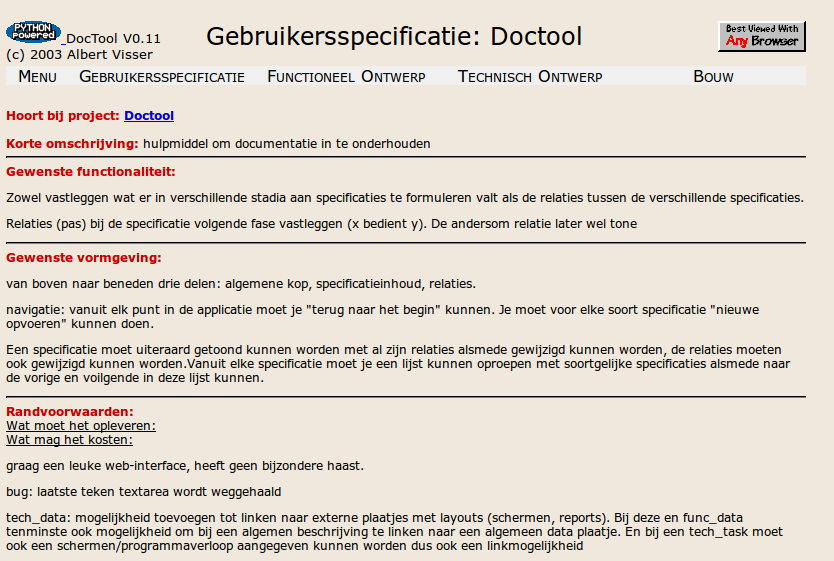Click the Gewenste functionaliteit heading
Image resolution: width=834 pixels, height=561 pixels.
[x=91, y=172]
